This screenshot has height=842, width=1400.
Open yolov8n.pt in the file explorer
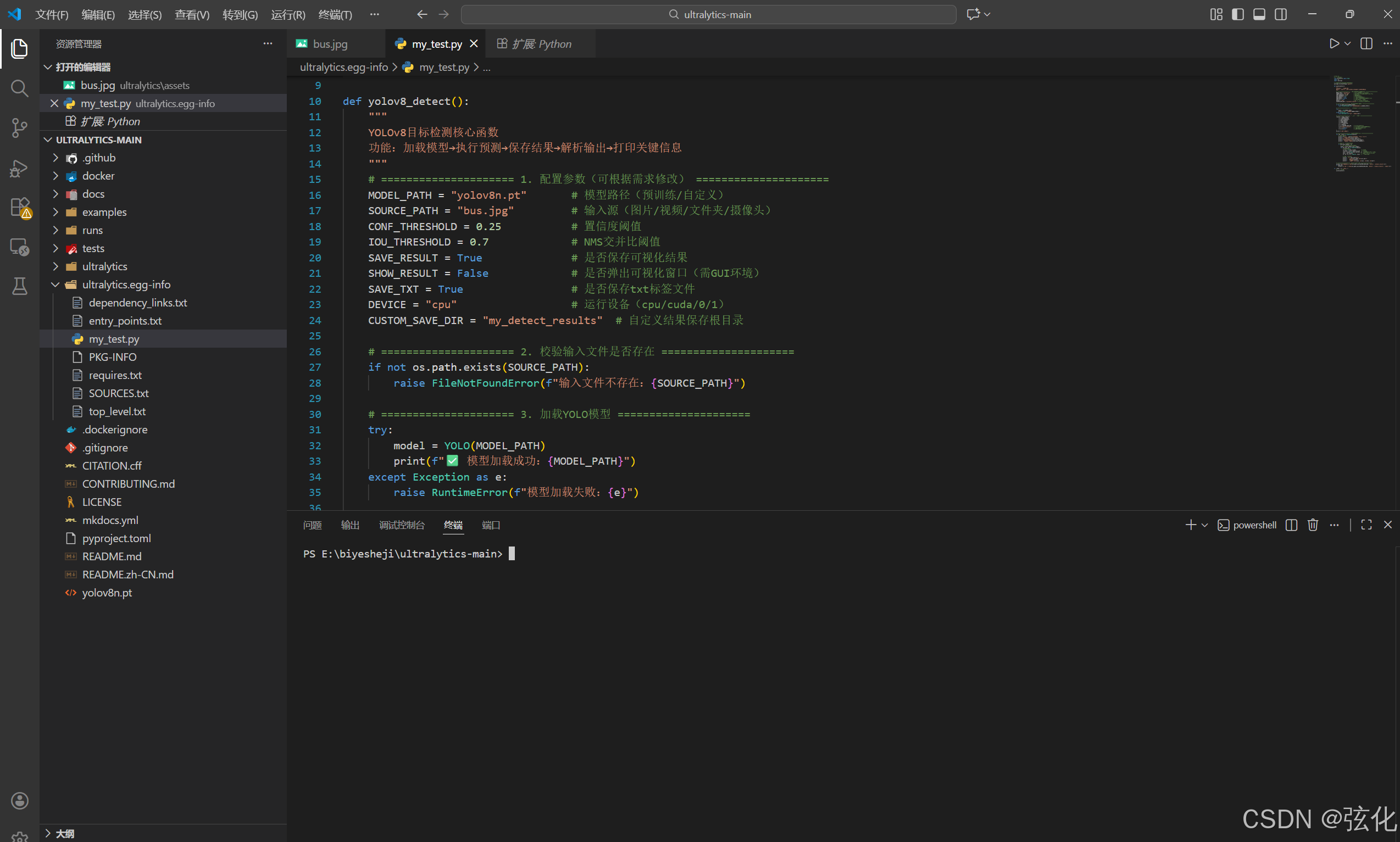(107, 592)
